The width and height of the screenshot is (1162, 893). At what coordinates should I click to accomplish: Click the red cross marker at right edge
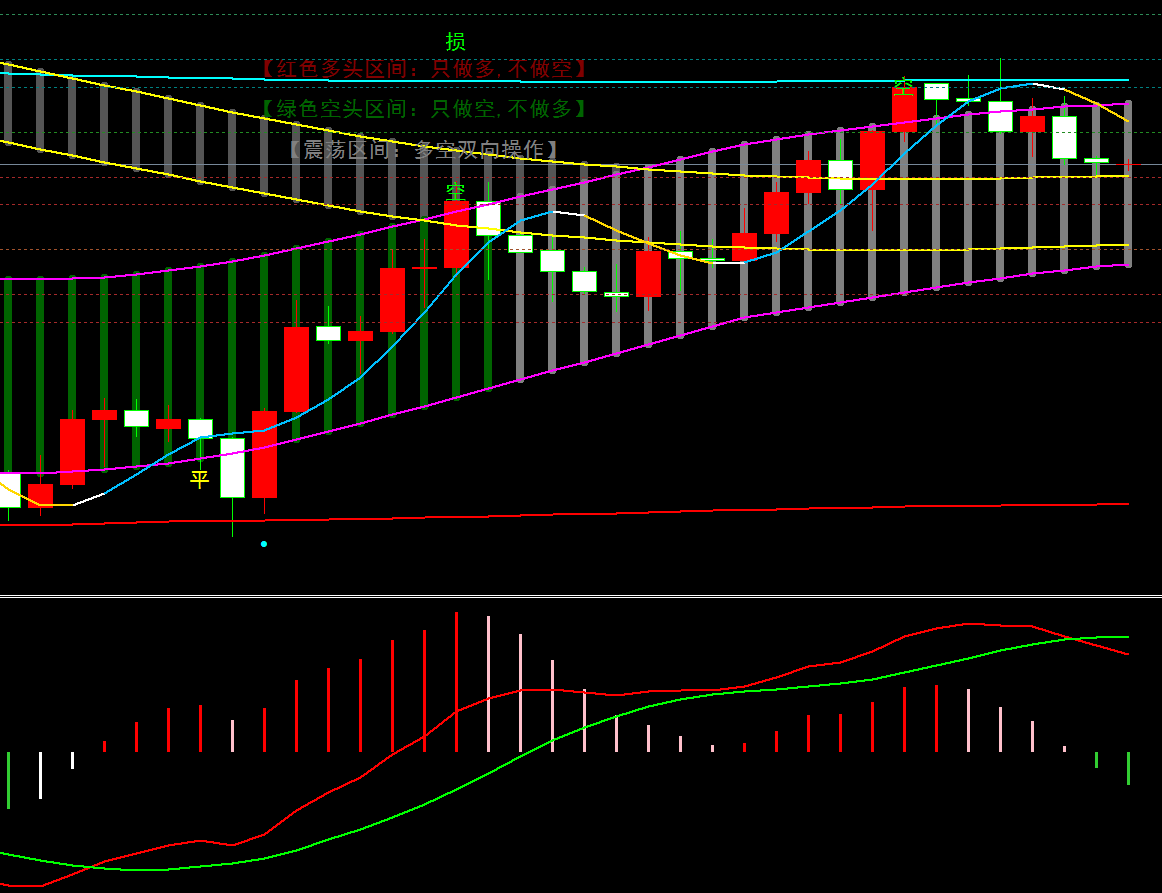1128,165
